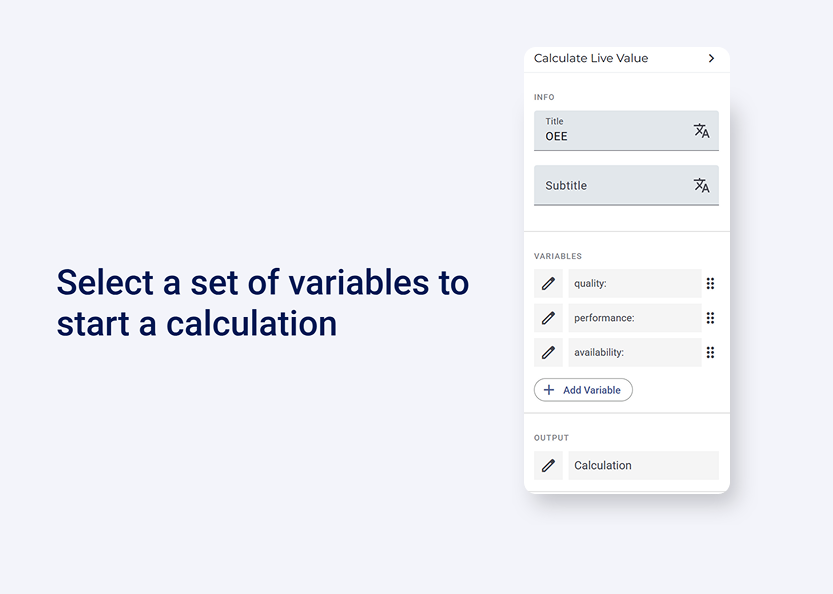Edit the quality variable pencil icon
This screenshot has width=833, height=594.
pyautogui.click(x=548, y=284)
